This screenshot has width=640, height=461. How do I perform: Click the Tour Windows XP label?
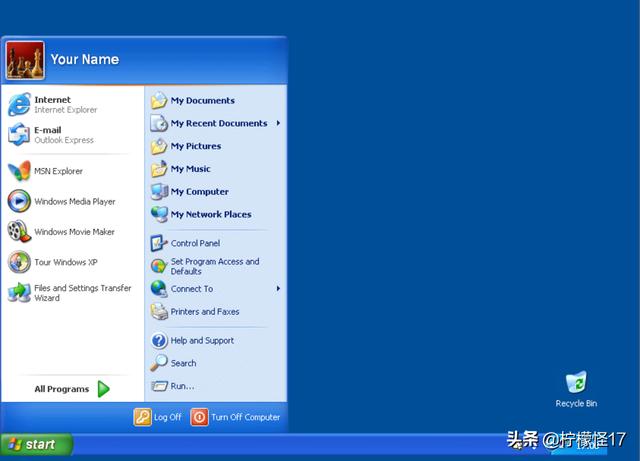tap(66, 262)
